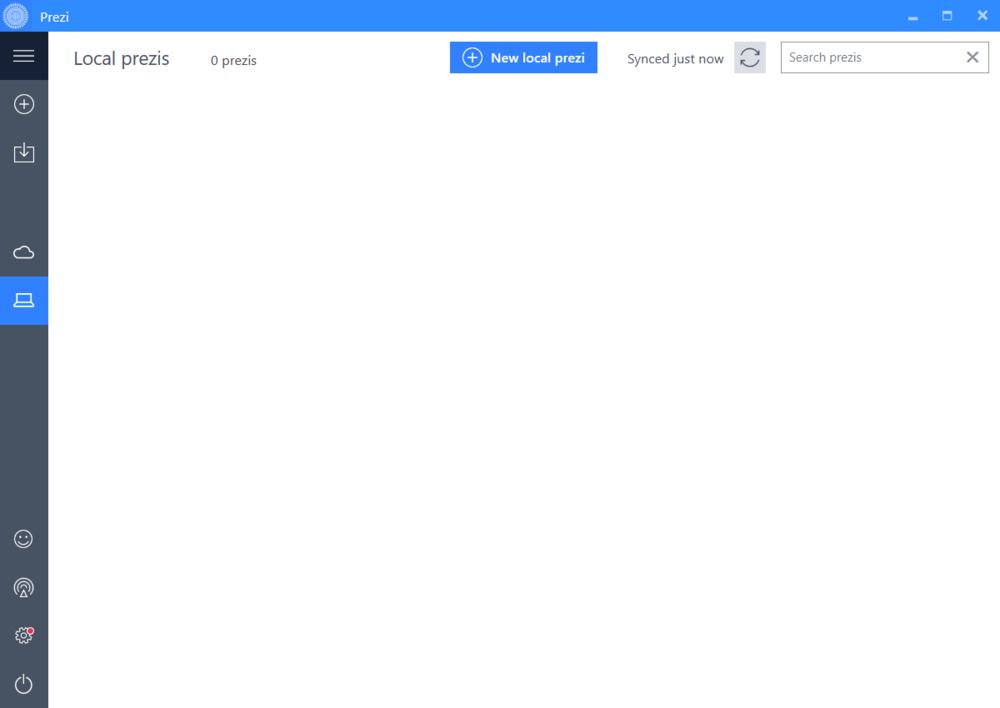1000x708 pixels.
Task: Click the plus circle icon in sidebar
Action: (24, 104)
